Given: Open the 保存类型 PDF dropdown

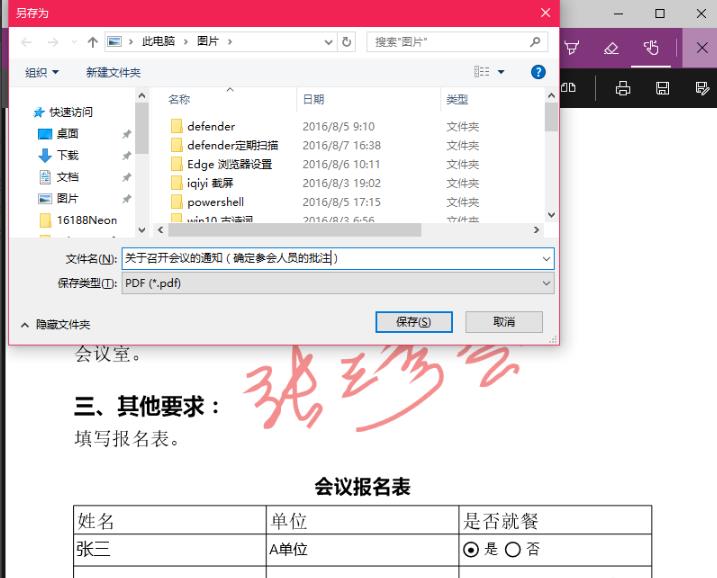Looking at the screenshot, I should pyautogui.click(x=338, y=283).
